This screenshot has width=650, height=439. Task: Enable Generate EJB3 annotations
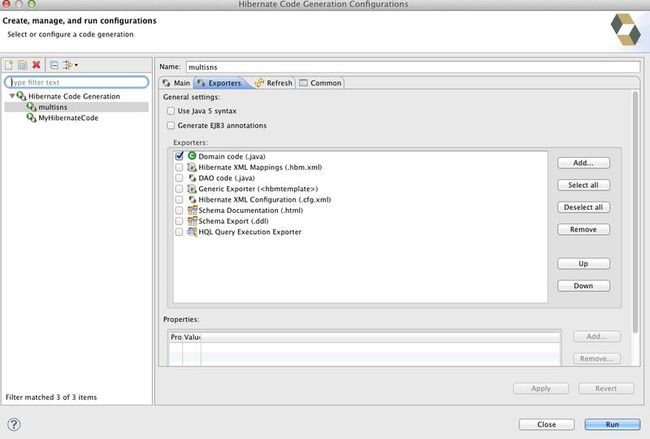[x=171, y=125]
